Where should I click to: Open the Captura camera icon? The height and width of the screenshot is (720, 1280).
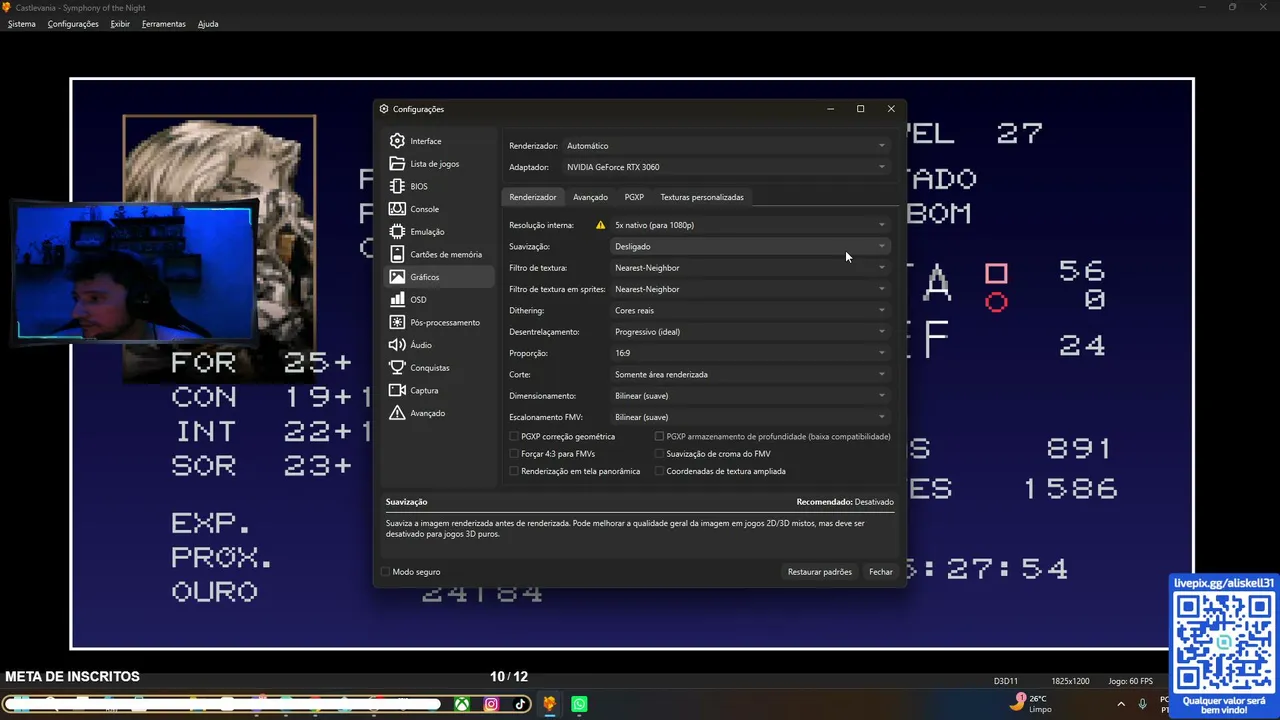click(397, 390)
